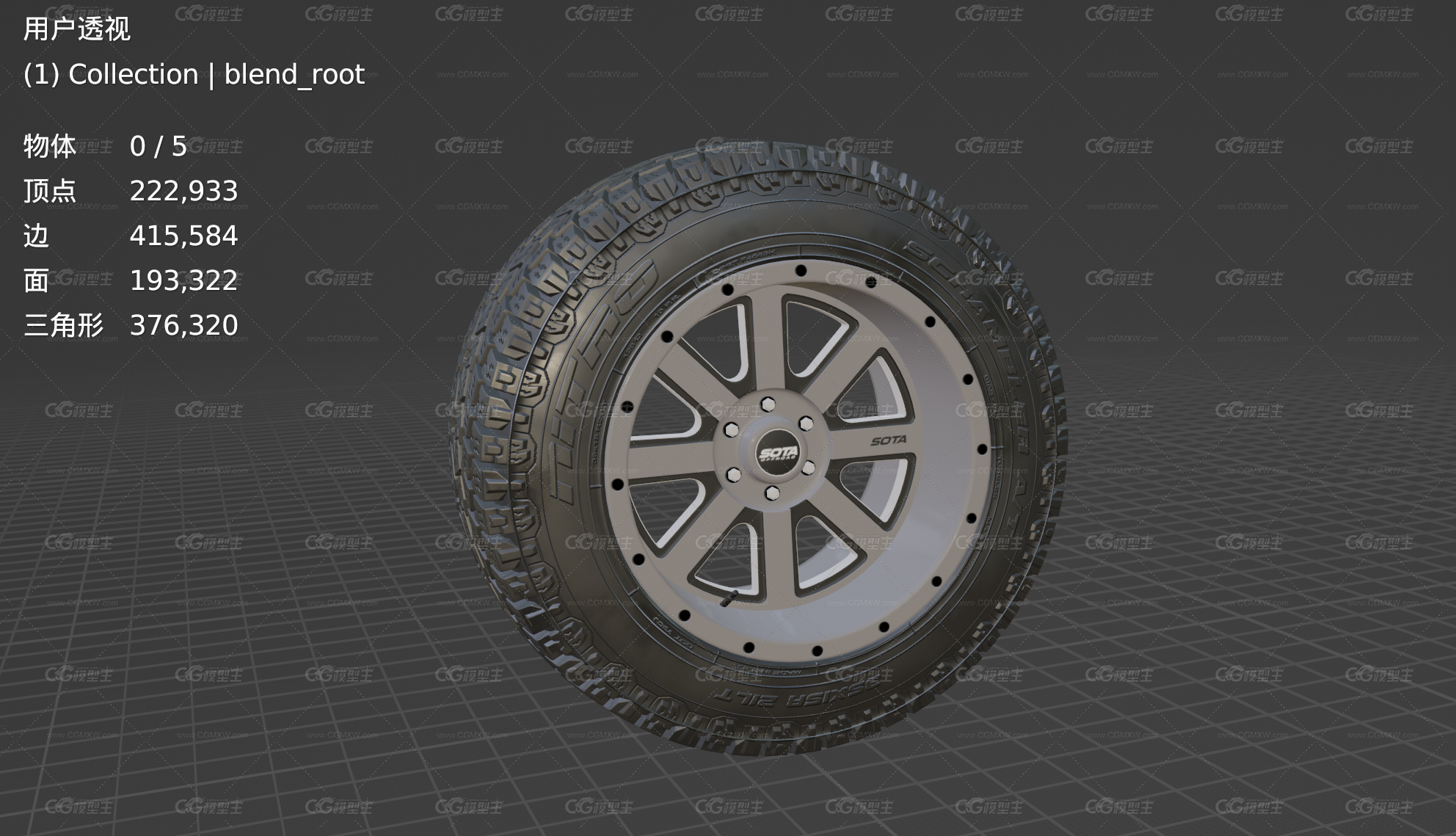Select the 顶点 statistics label

point(49,191)
